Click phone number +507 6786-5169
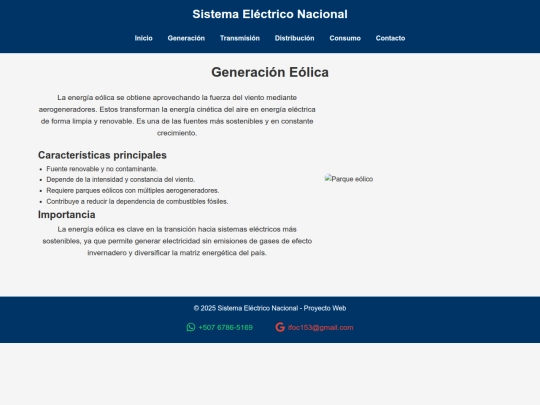 (226, 328)
